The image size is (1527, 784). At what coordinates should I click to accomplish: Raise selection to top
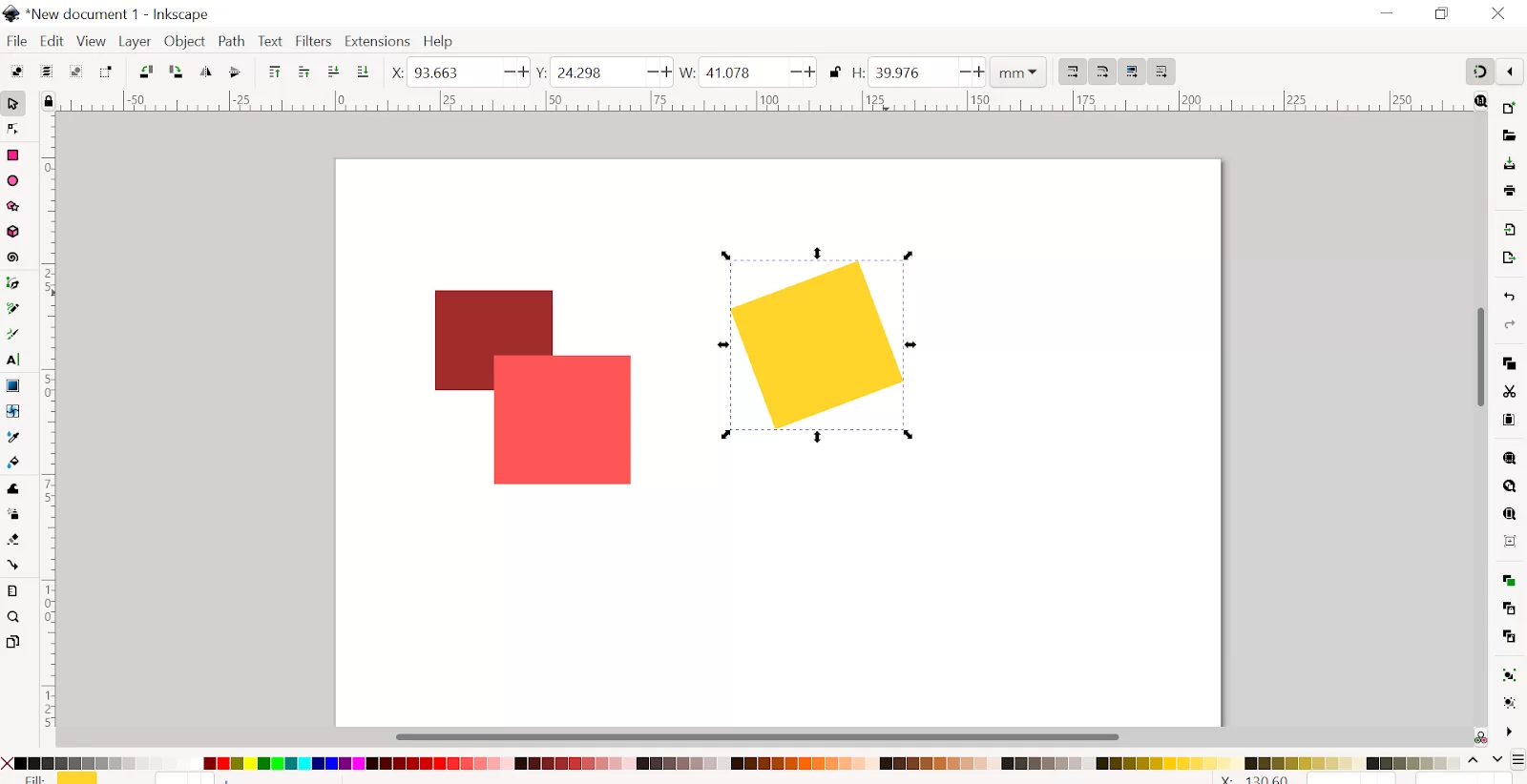click(x=275, y=72)
